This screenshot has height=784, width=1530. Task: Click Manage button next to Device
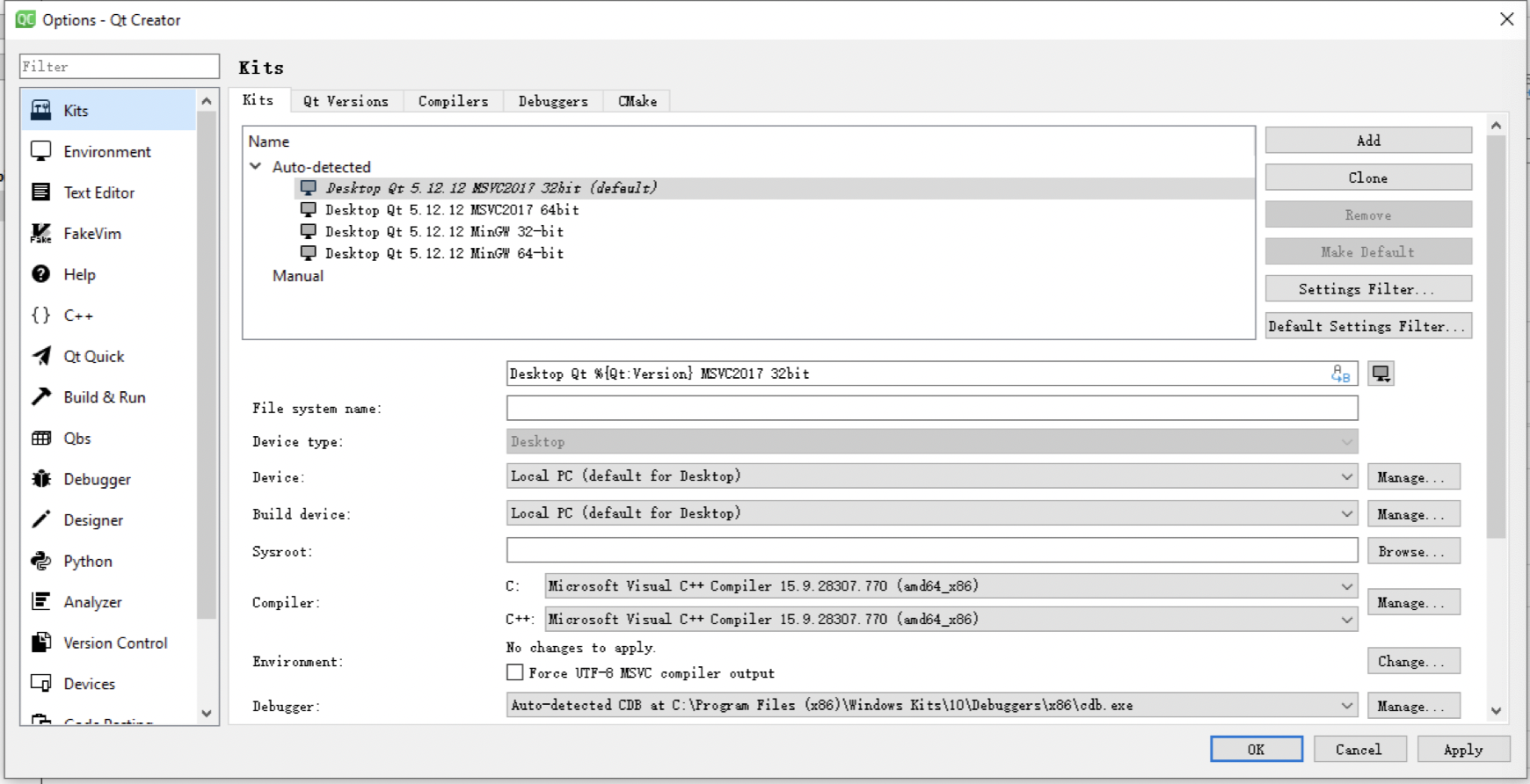tap(1413, 477)
